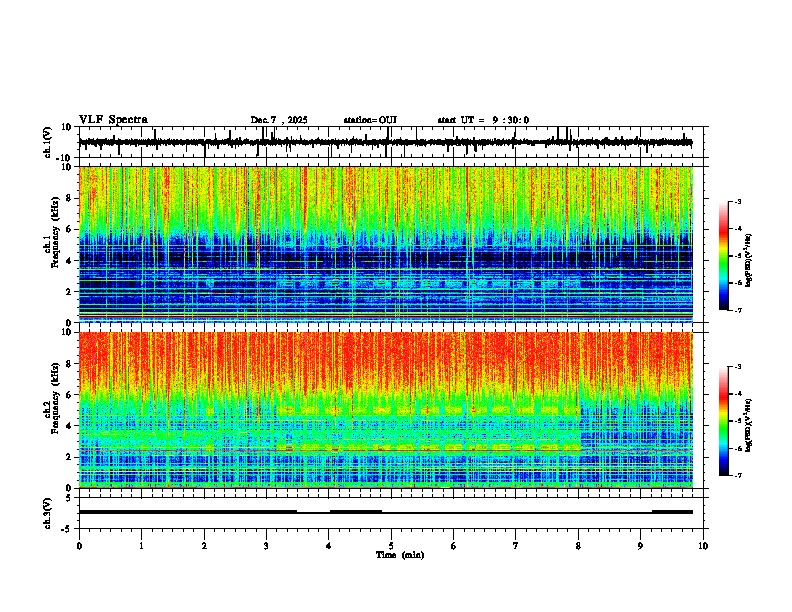Click the time axis tick label '0'
The width and height of the screenshot is (792, 612).
click(79, 546)
